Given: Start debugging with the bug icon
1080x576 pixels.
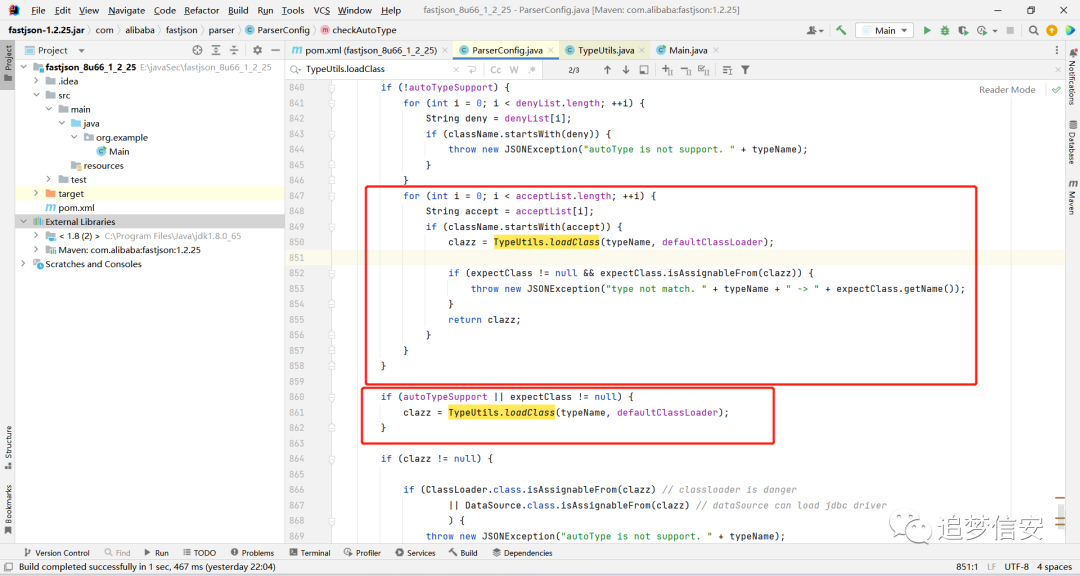Looking at the screenshot, I should pos(944,30).
